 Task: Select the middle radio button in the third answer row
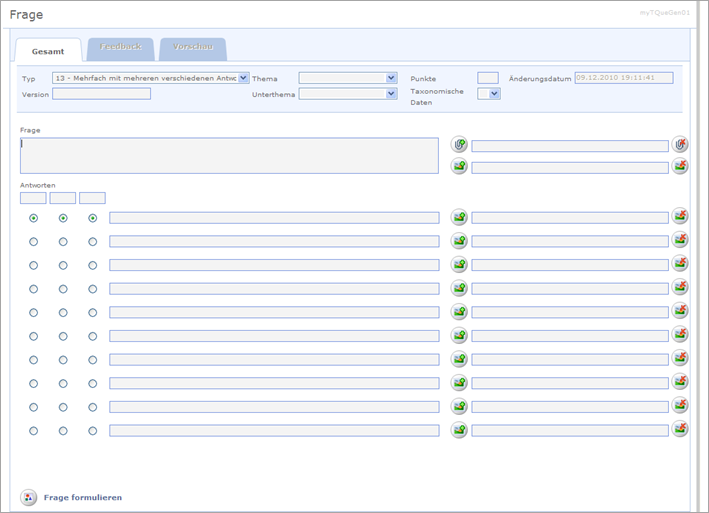(x=63, y=265)
